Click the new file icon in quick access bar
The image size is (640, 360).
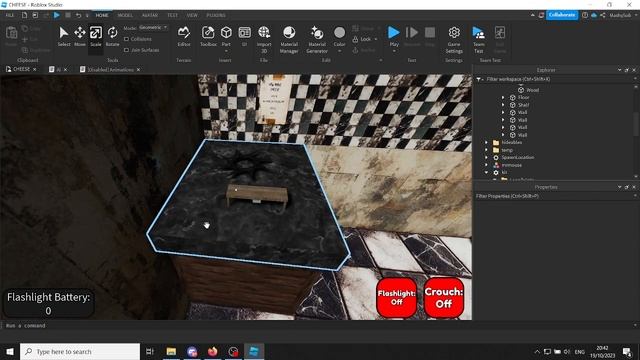24,15
